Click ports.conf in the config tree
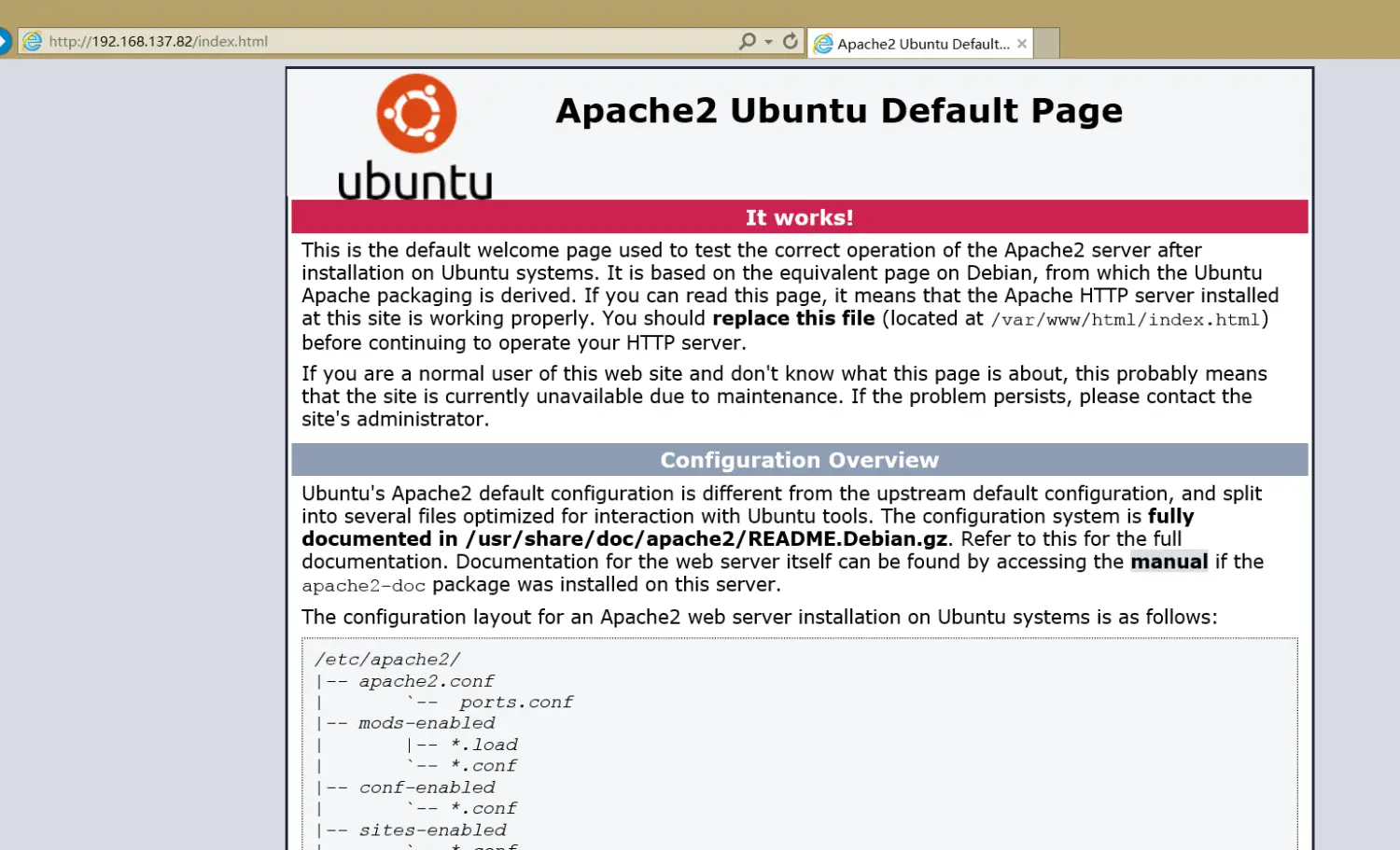The image size is (1400, 850). [x=516, y=702]
